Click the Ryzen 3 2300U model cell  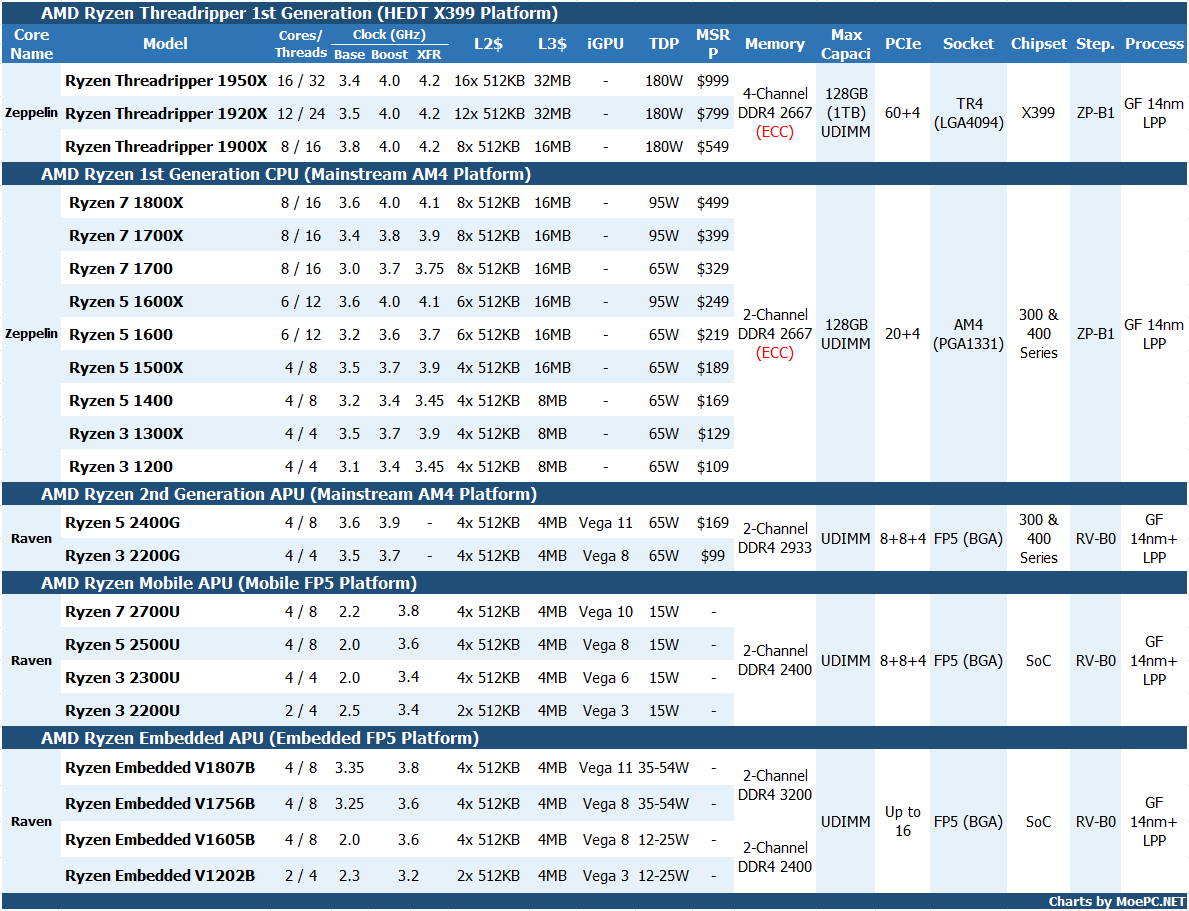pos(122,677)
